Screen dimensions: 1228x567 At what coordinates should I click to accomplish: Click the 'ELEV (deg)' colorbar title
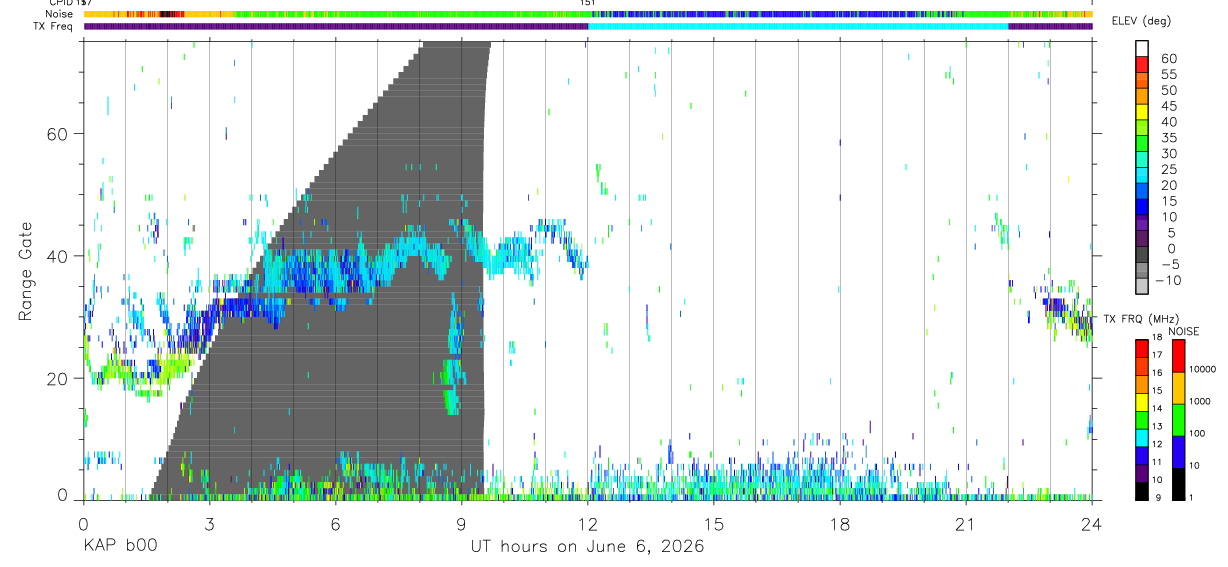[1141, 21]
